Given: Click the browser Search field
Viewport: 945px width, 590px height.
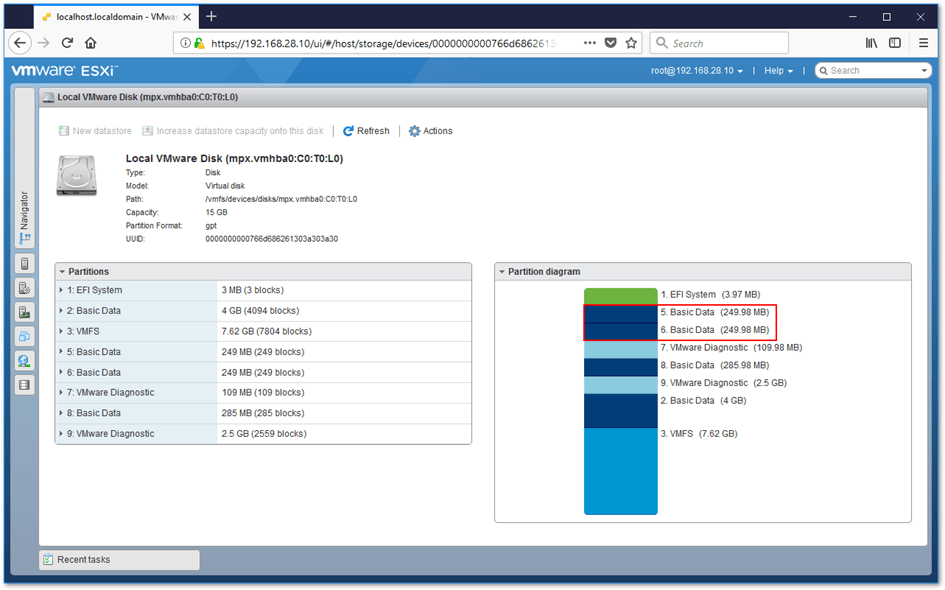Looking at the screenshot, I should [x=720, y=43].
